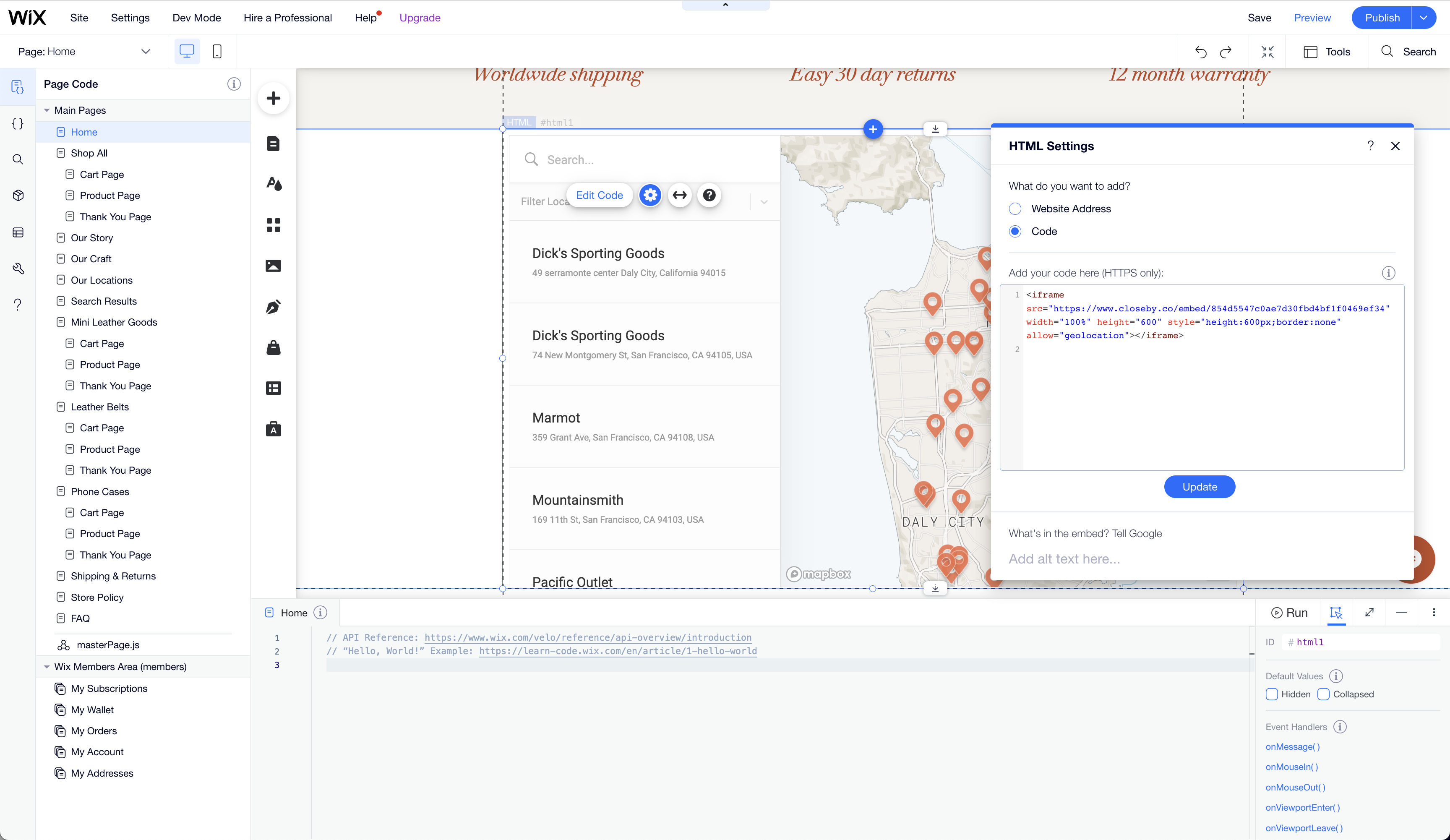The width and height of the screenshot is (1450, 840).
Task: Open the Page: Home dropdown
Action: 85,51
